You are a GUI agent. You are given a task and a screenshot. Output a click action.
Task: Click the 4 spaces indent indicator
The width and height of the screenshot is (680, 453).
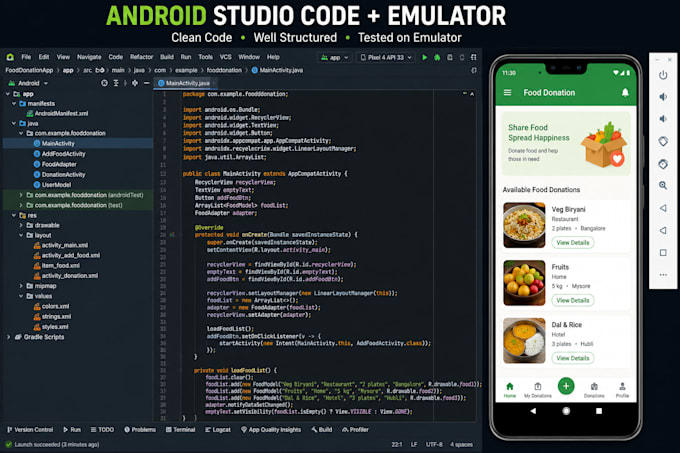(461, 444)
